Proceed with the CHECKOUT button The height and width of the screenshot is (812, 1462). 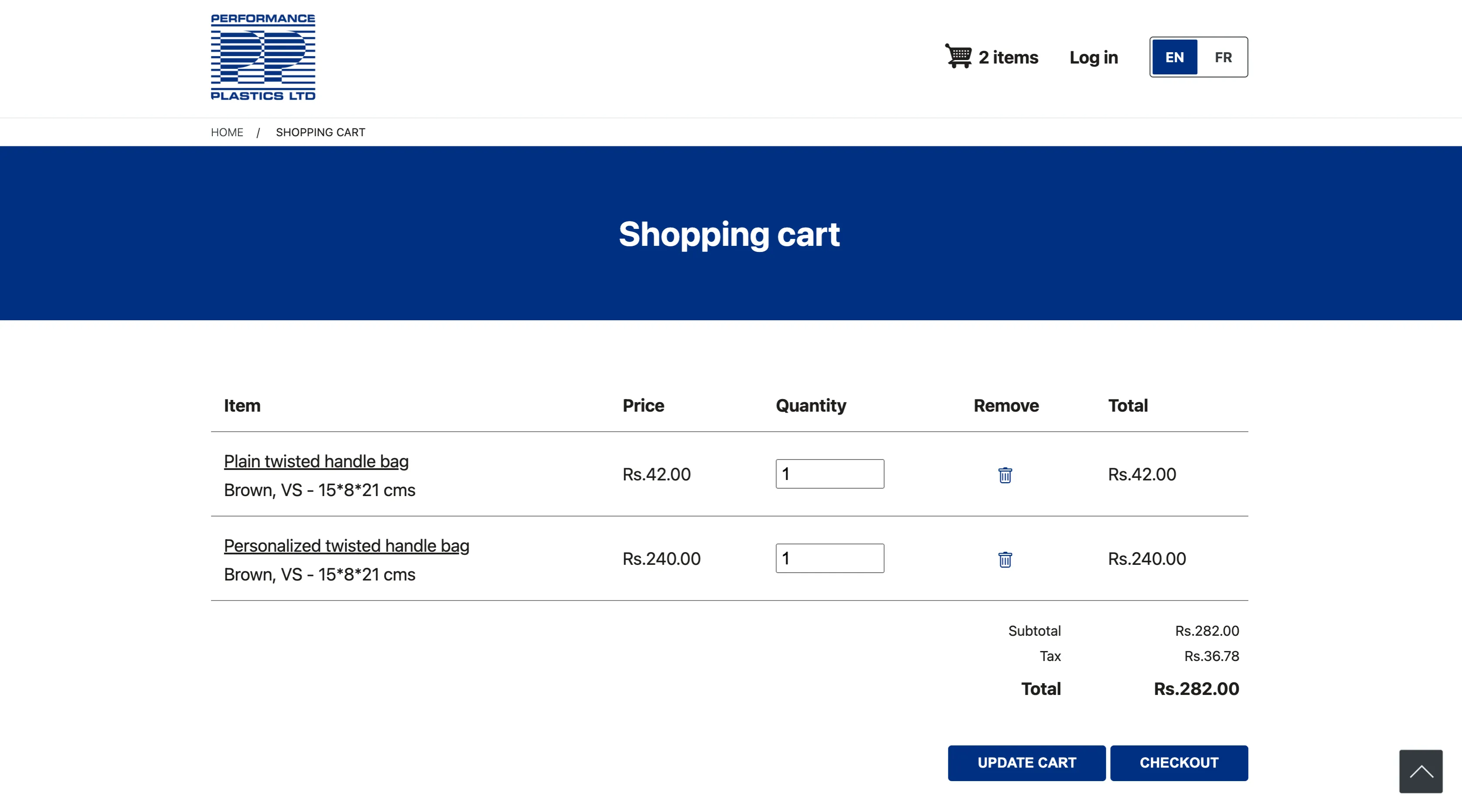(x=1179, y=763)
